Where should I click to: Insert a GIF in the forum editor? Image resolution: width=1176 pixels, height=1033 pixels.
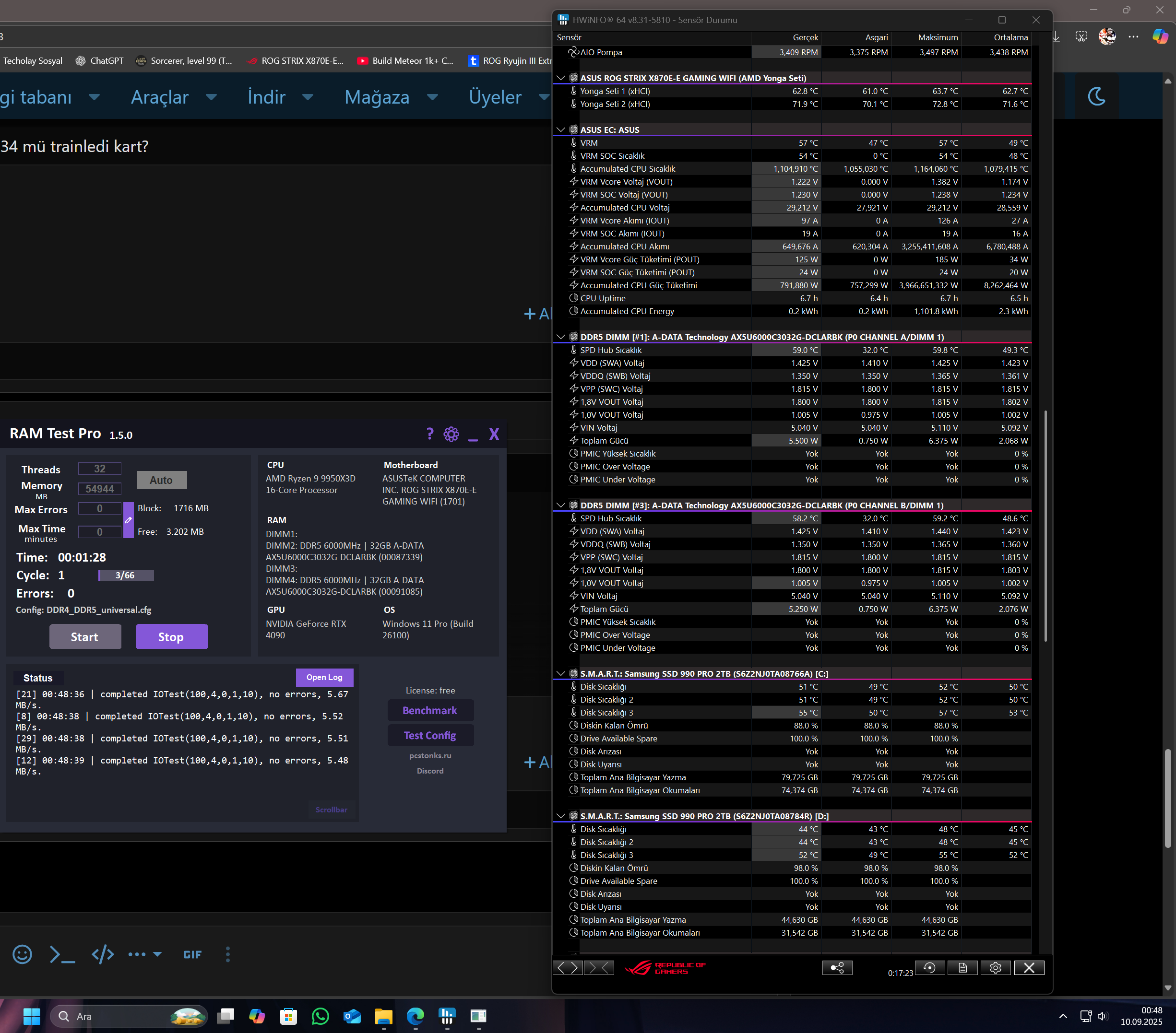[x=192, y=955]
